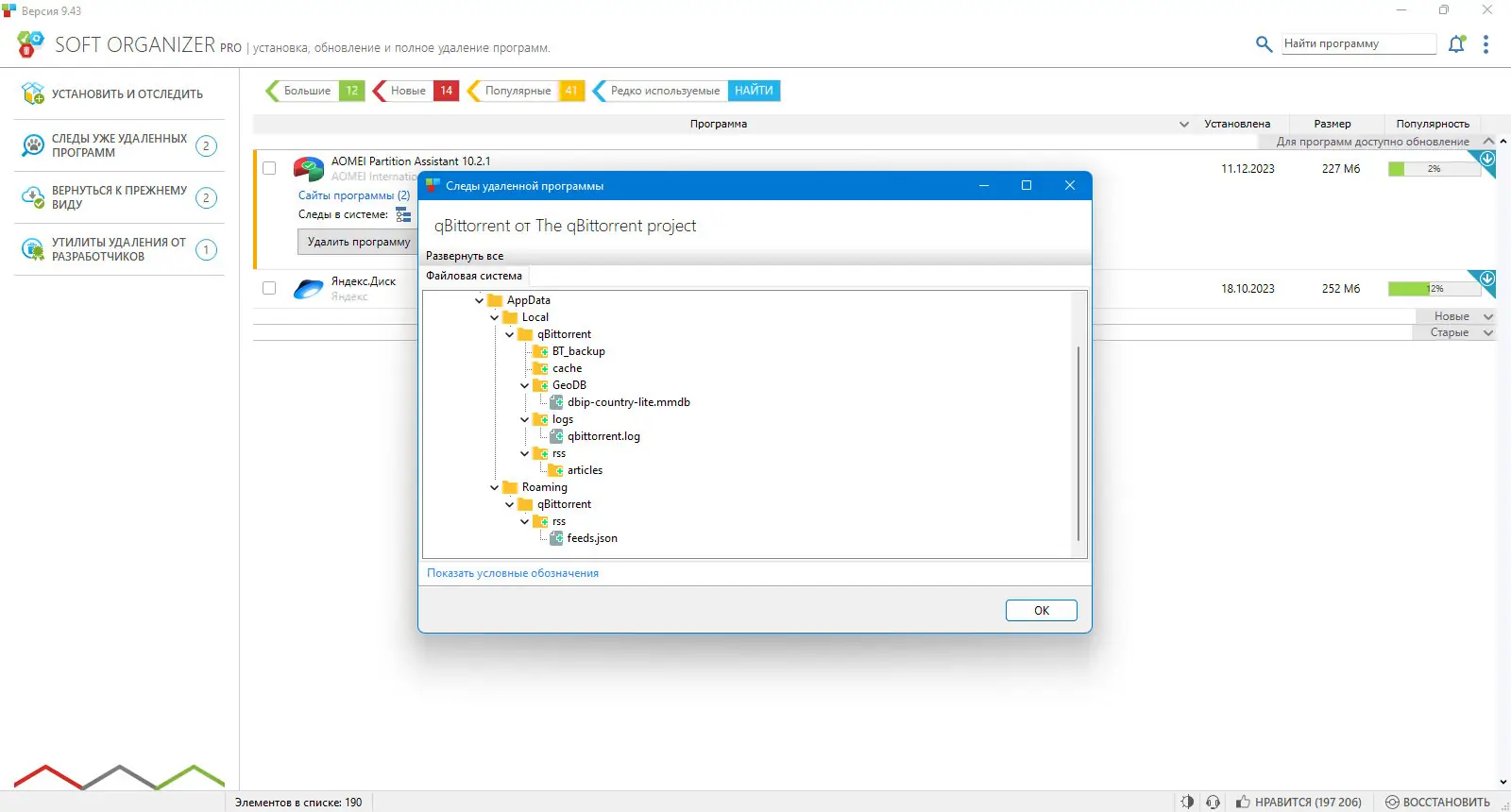Image resolution: width=1511 pixels, height=812 pixels.
Task: Click the Яндекс.Диск 12% popularity bar
Action: pos(1434,289)
